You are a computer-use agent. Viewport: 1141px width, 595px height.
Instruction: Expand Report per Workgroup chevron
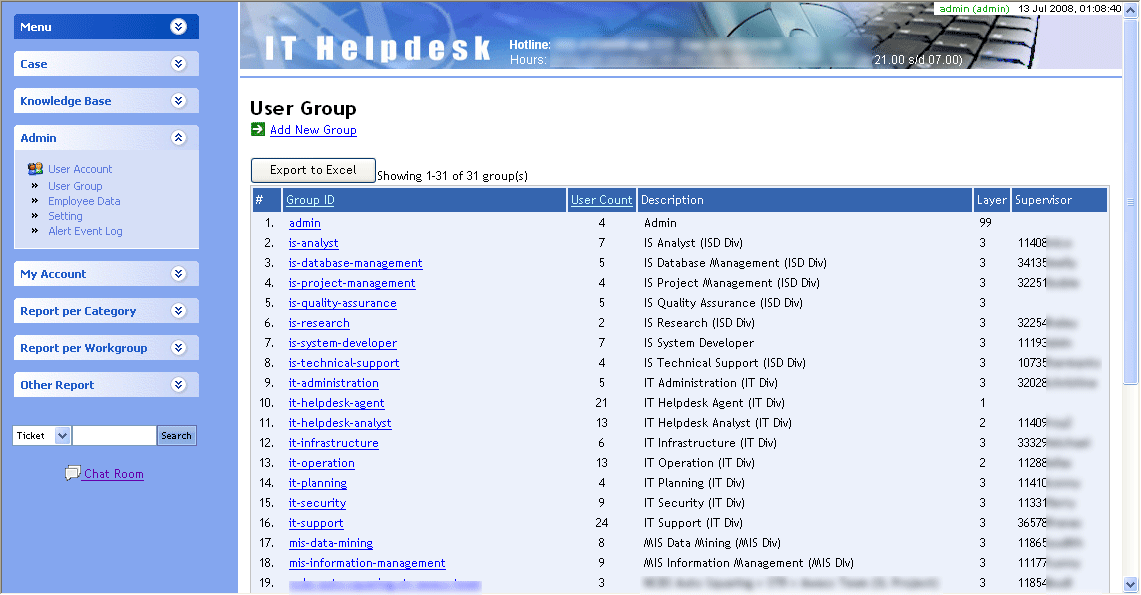pyautogui.click(x=179, y=348)
